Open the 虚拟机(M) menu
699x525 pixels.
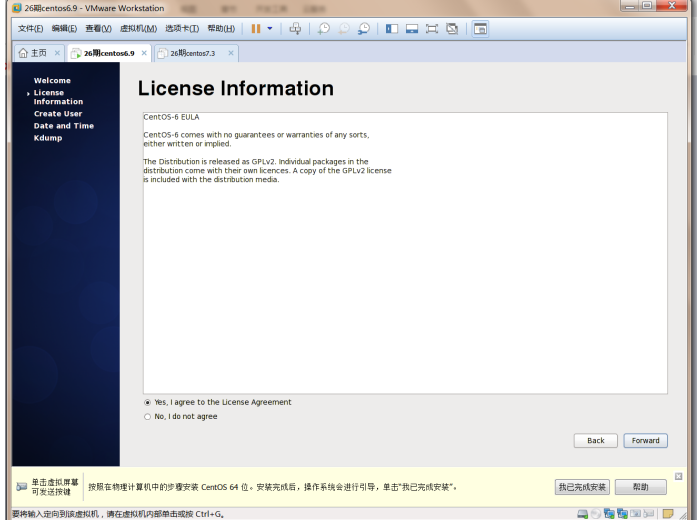point(138,29)
